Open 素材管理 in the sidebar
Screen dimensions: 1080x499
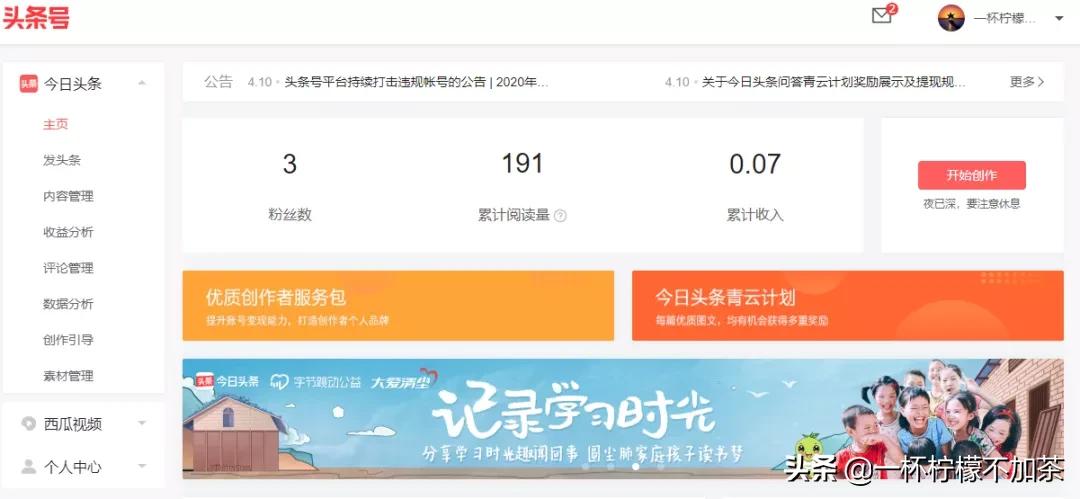(x=68, y=376)
